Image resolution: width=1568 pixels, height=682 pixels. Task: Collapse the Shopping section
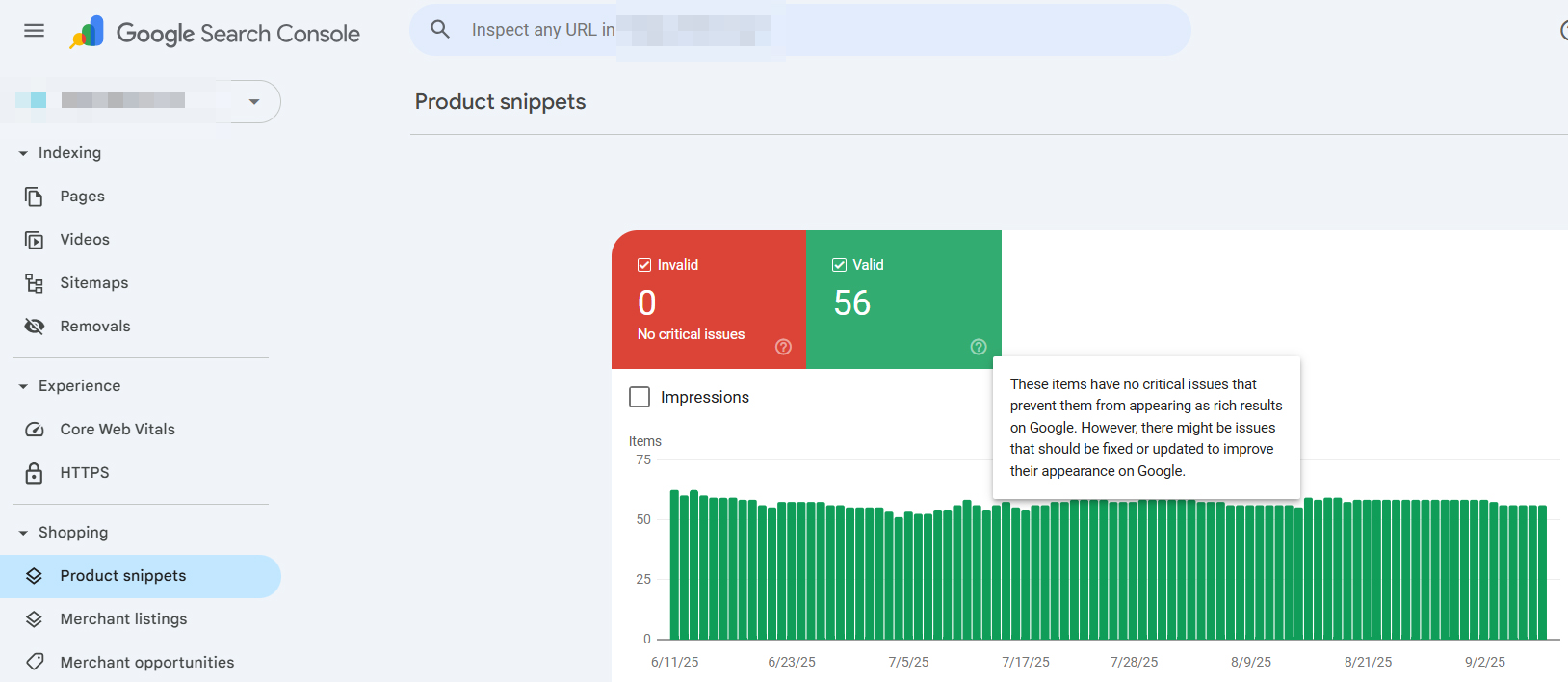click(x=23, y=533)
